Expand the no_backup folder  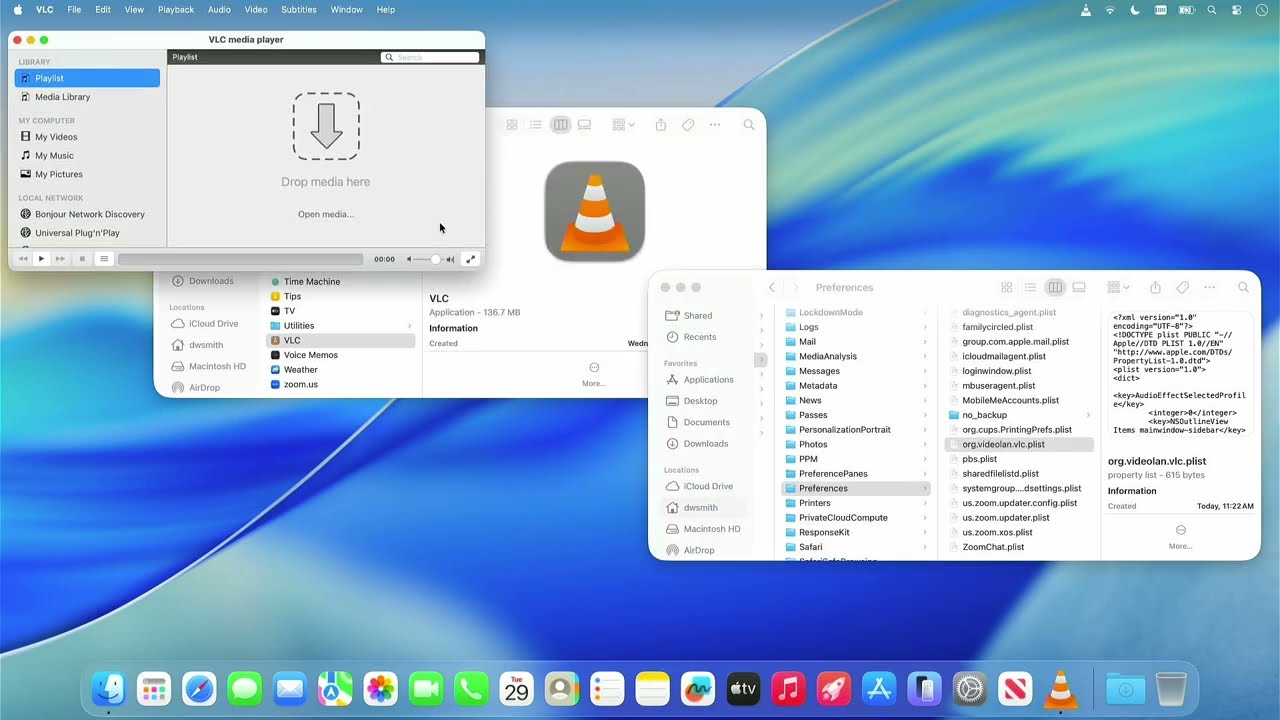[x=1088, y=415]
